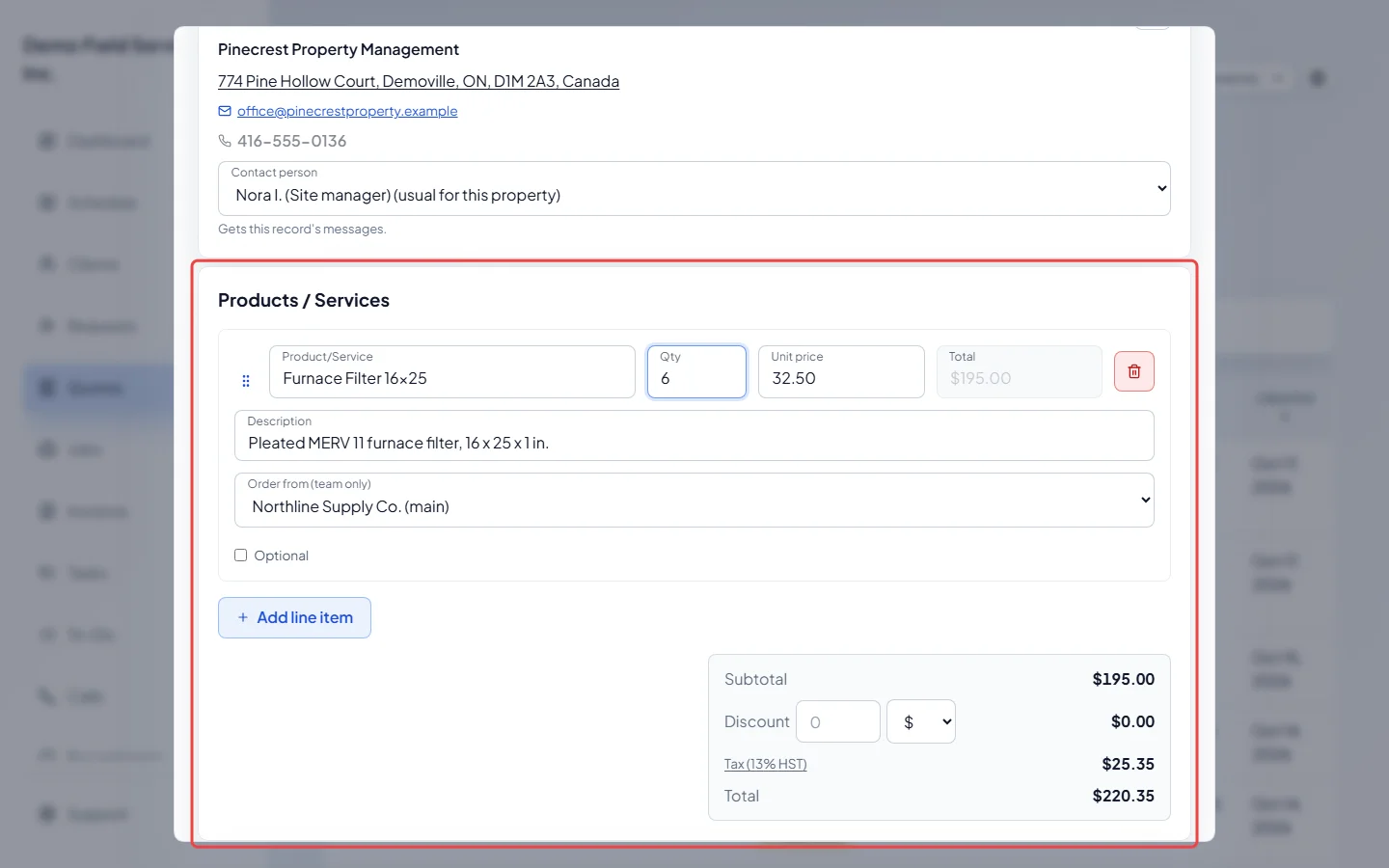The width and height of the screenshot is (1389, 868).
Task: Click the Description field
Action: (x=694, y=435)
